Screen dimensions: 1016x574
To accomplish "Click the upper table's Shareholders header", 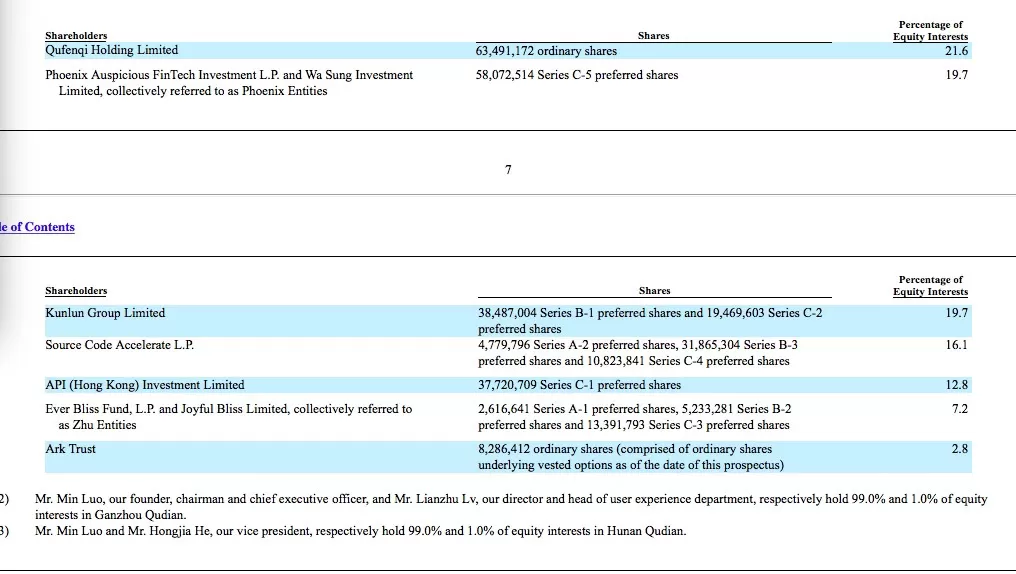I will [76, 36].
